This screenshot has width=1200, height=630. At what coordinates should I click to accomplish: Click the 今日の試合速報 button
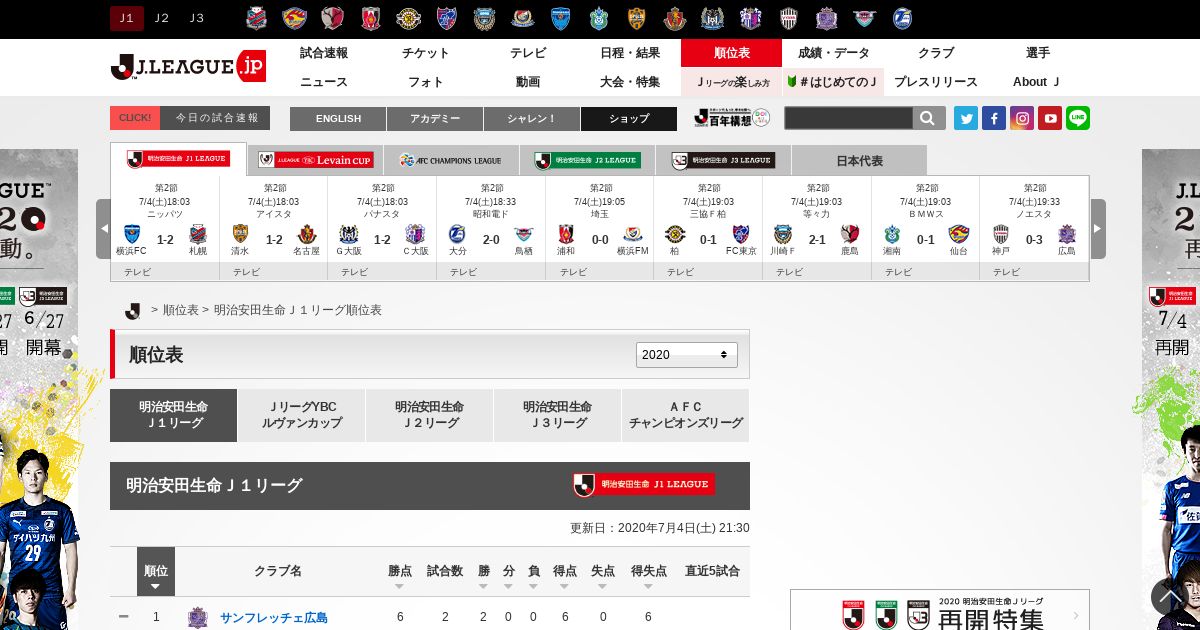[x=190, y=118]
